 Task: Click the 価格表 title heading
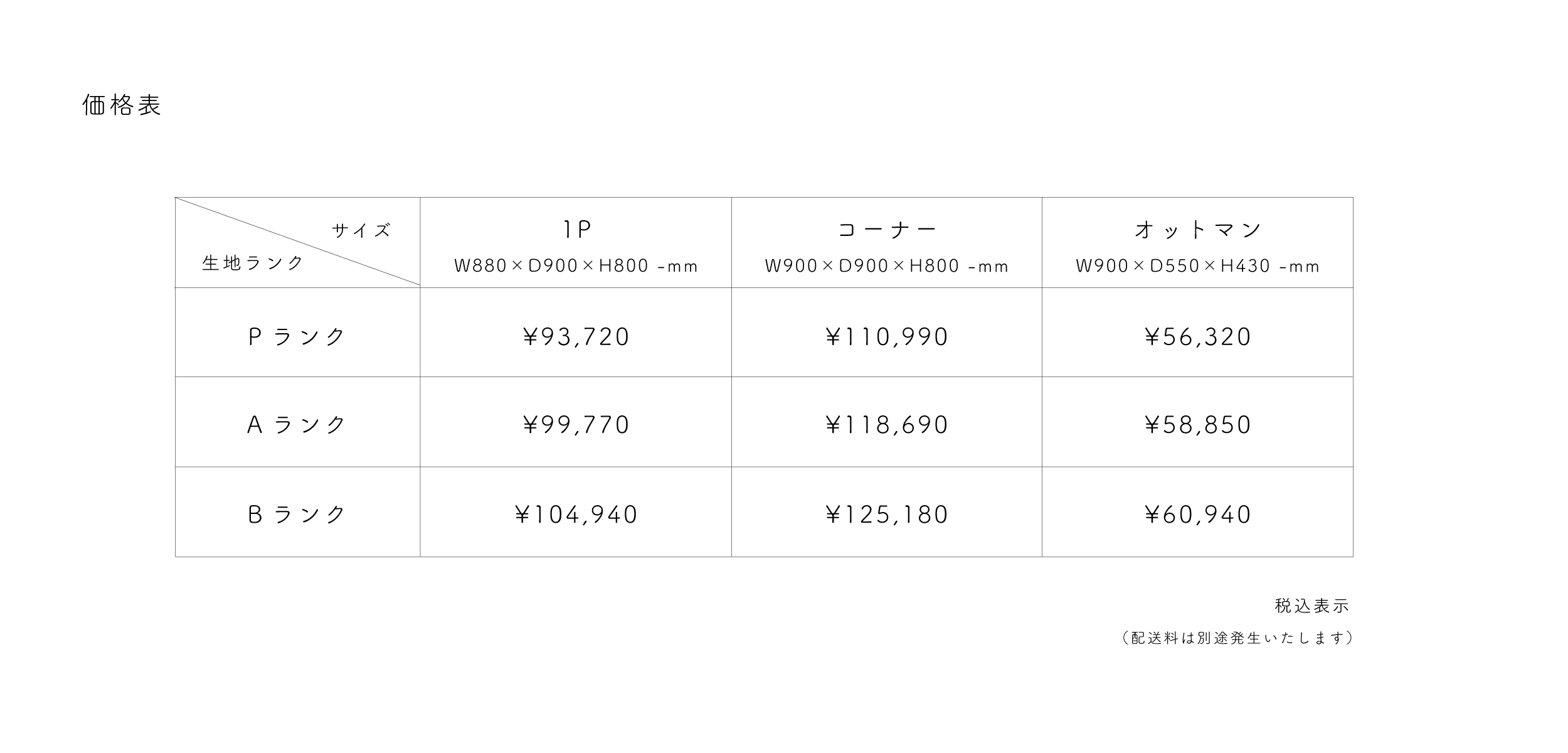point(122,105)
